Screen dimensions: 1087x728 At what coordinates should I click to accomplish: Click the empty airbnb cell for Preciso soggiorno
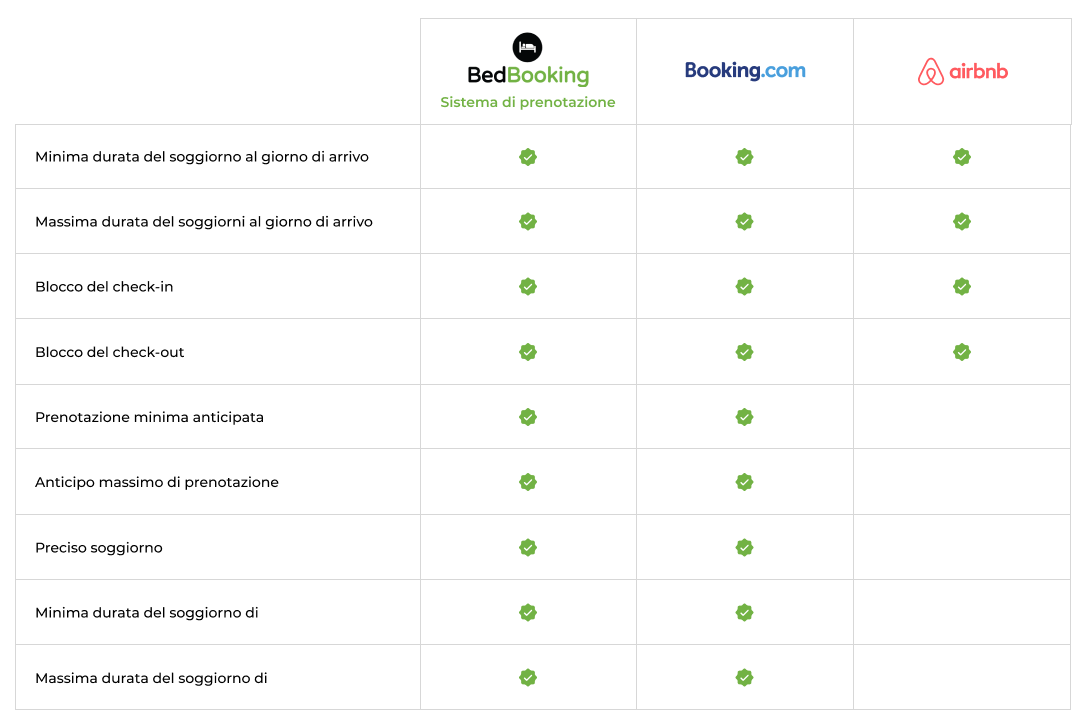pos(962,547)
